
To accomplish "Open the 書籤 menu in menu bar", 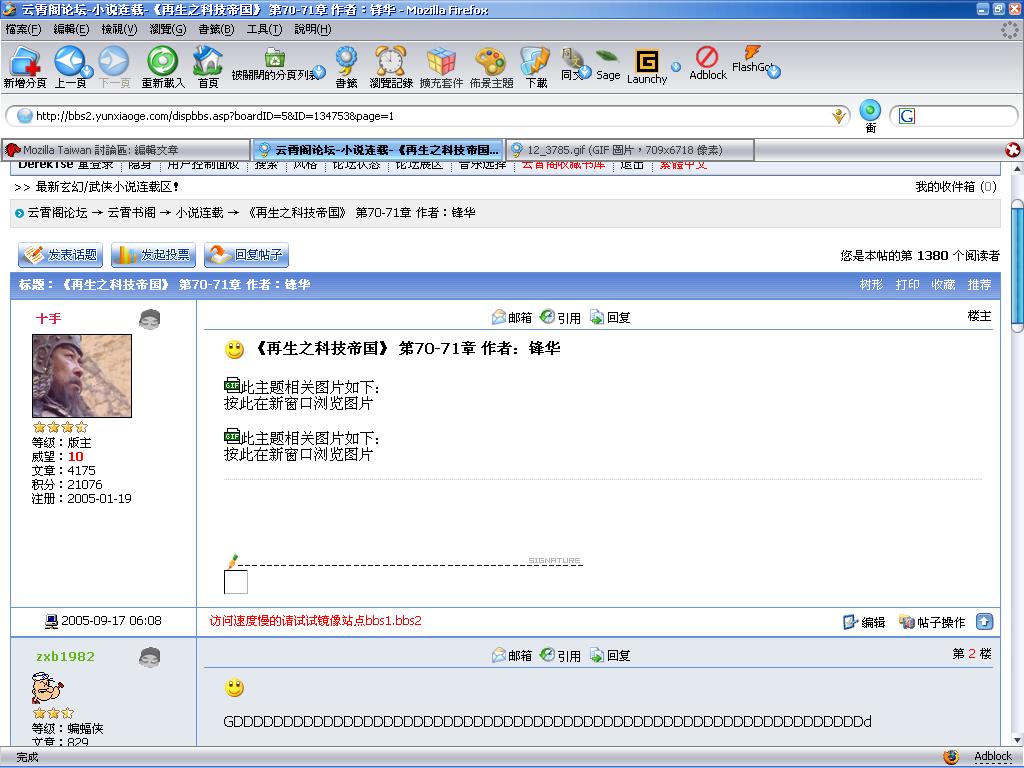I will (x=216, y=29).
